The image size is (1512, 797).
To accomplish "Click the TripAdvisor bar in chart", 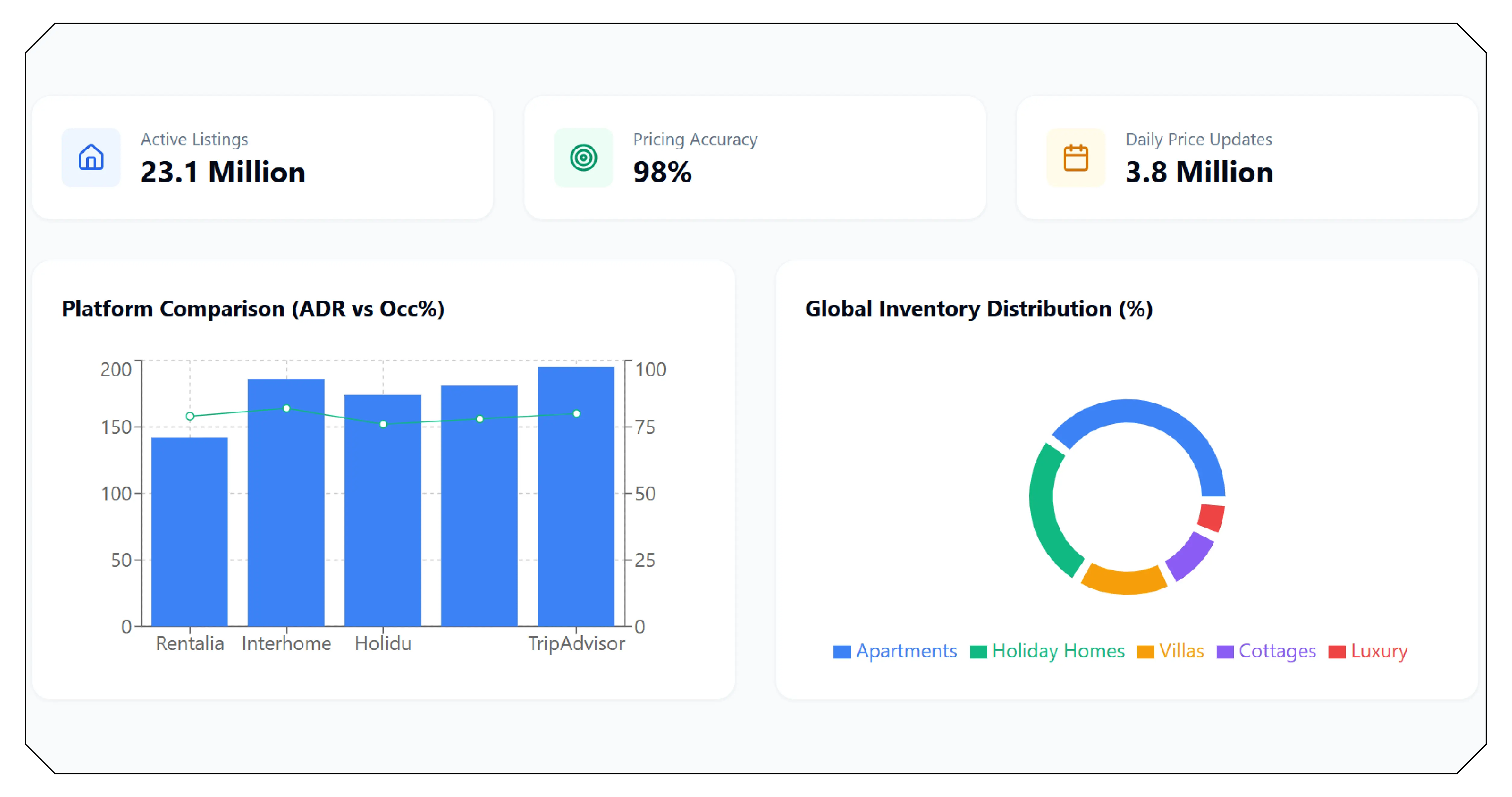I will (x=576, y=497).
